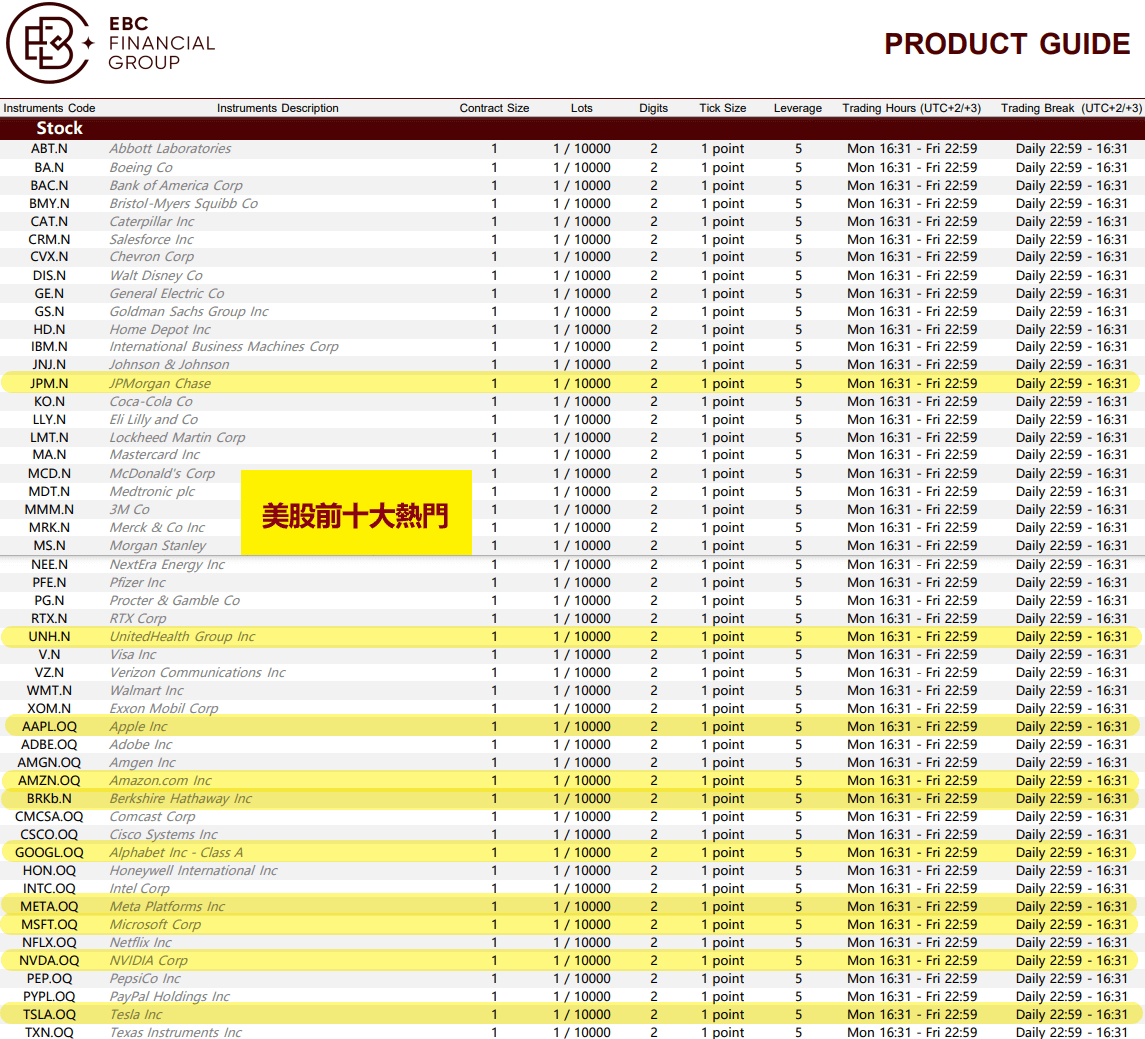Click the Eli Lilly and Co description
The image size is (1145, 1039).
[153, 420]
